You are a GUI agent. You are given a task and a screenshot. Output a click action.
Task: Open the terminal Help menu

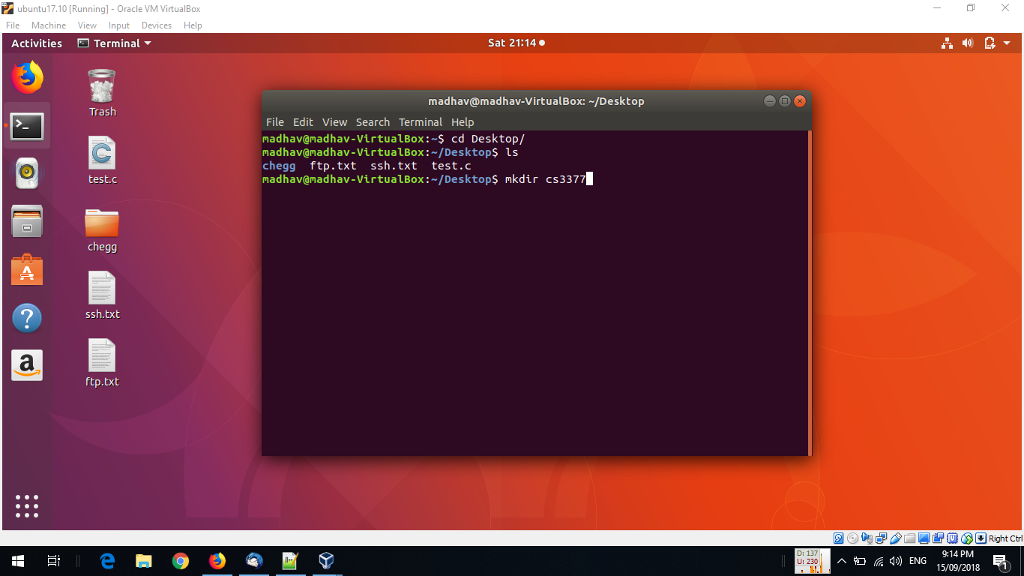click(x=462, y=122)
